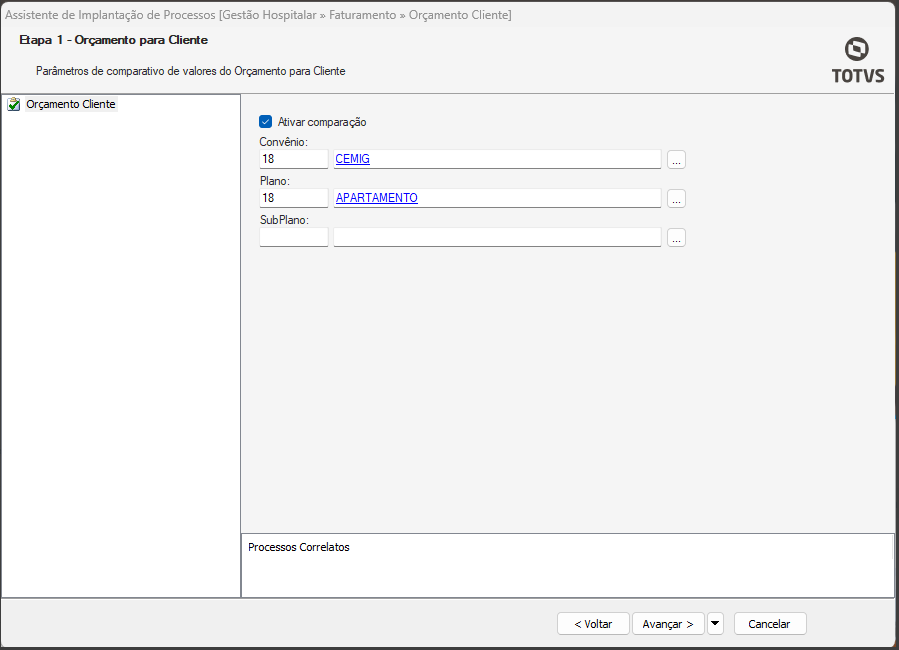Open the CEMIG convênio link
The width and height of the screenshot is (899, 650).
click(353, 159)
